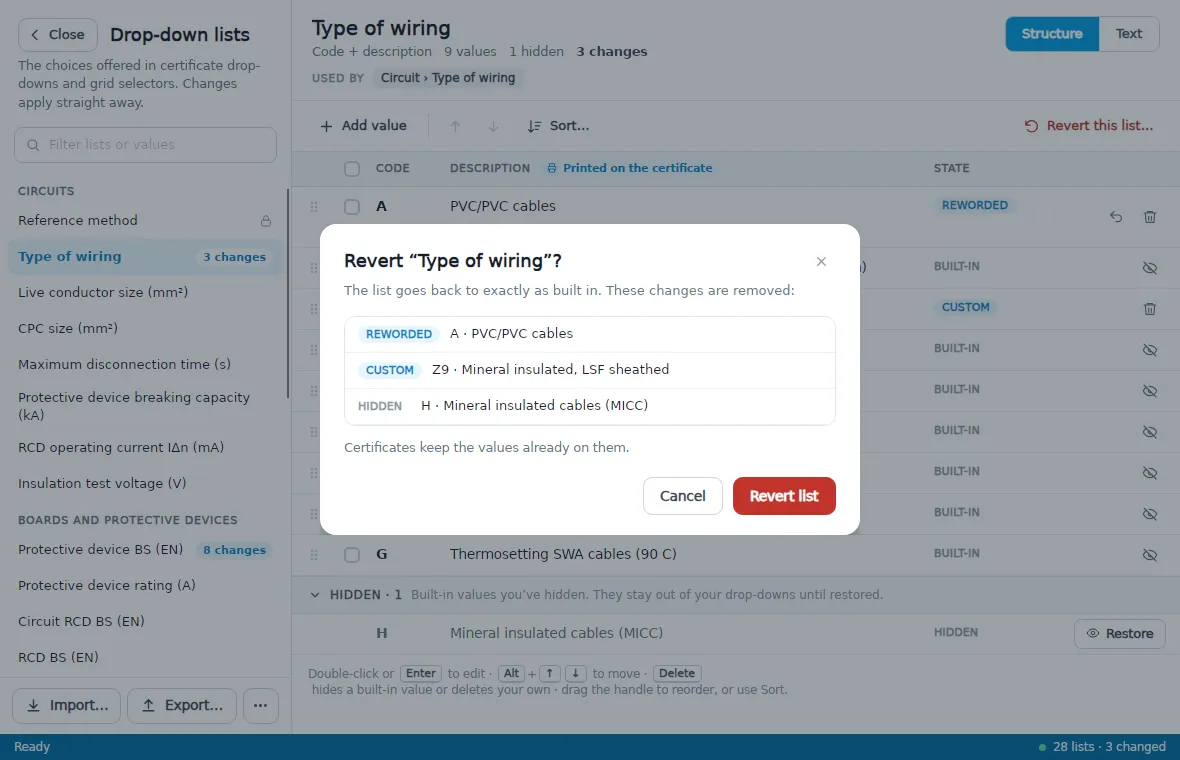Screen dimensions: 1180x760
Task: Delete row A with trash icon
Action: (1149, 217)
